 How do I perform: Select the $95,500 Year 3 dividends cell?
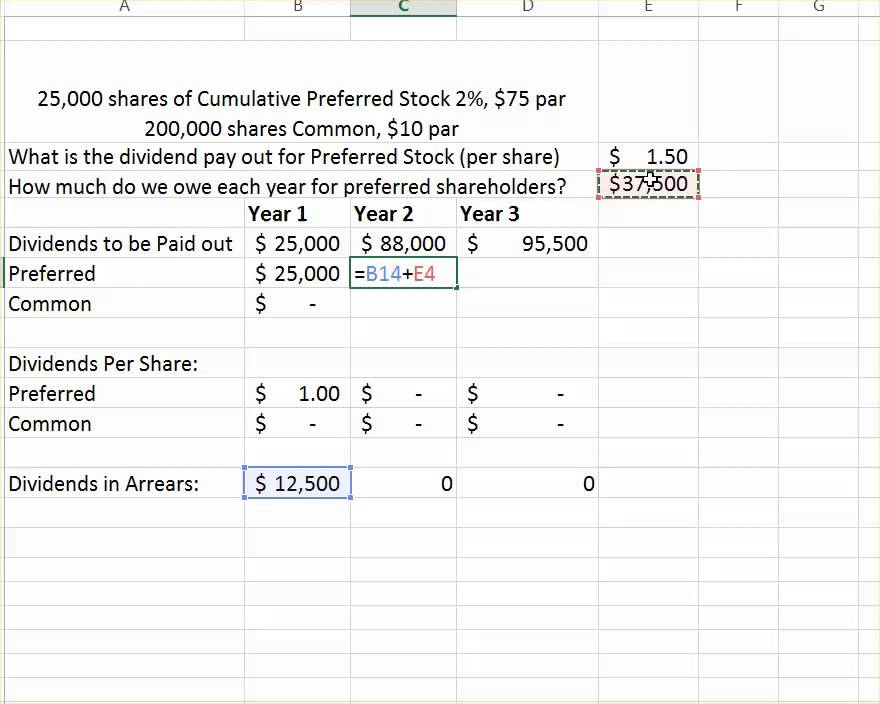528,244
